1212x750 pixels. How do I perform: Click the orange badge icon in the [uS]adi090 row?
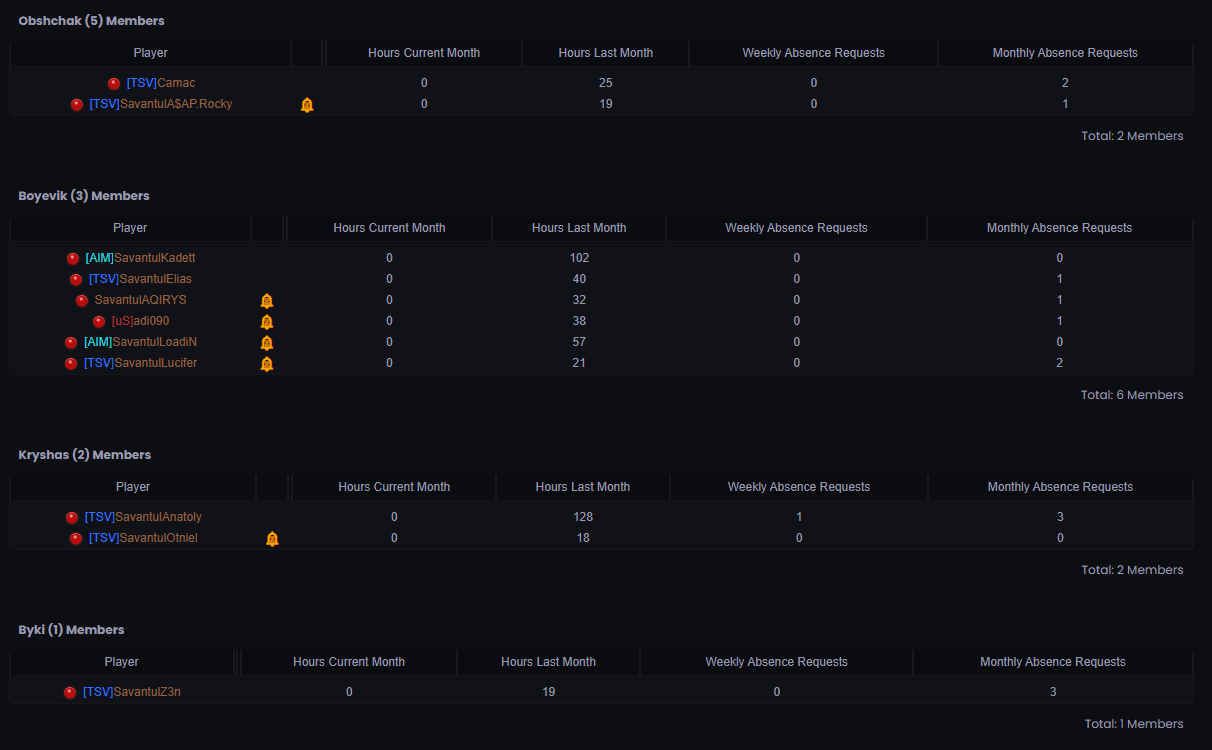(267, 322)
